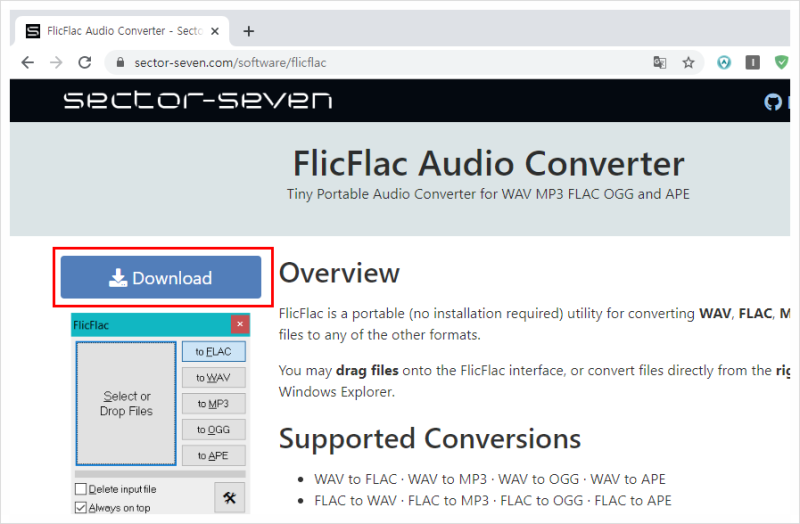800x524 pixels.
Task: Click the FlicFlac Audio Converter page title
Action: click(488, 164)
